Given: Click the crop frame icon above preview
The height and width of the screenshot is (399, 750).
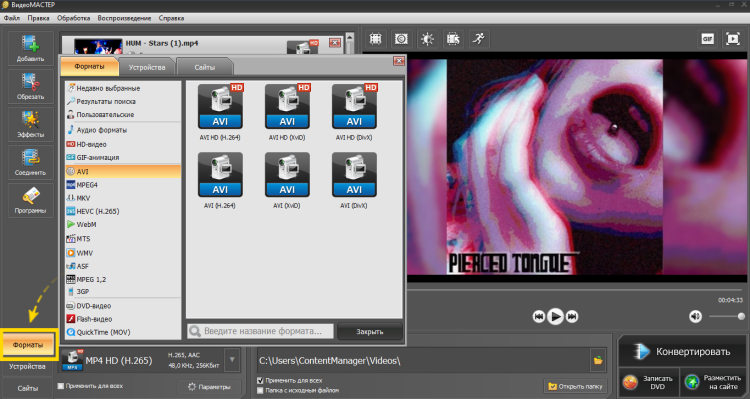Looking at the screenshot, I should click(375, 39).
